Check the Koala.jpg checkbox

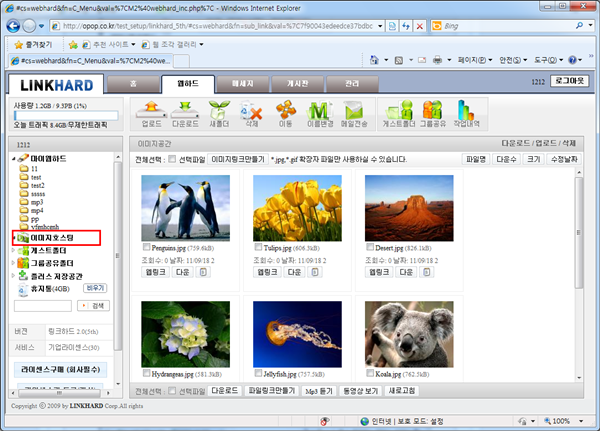[370, 373]
